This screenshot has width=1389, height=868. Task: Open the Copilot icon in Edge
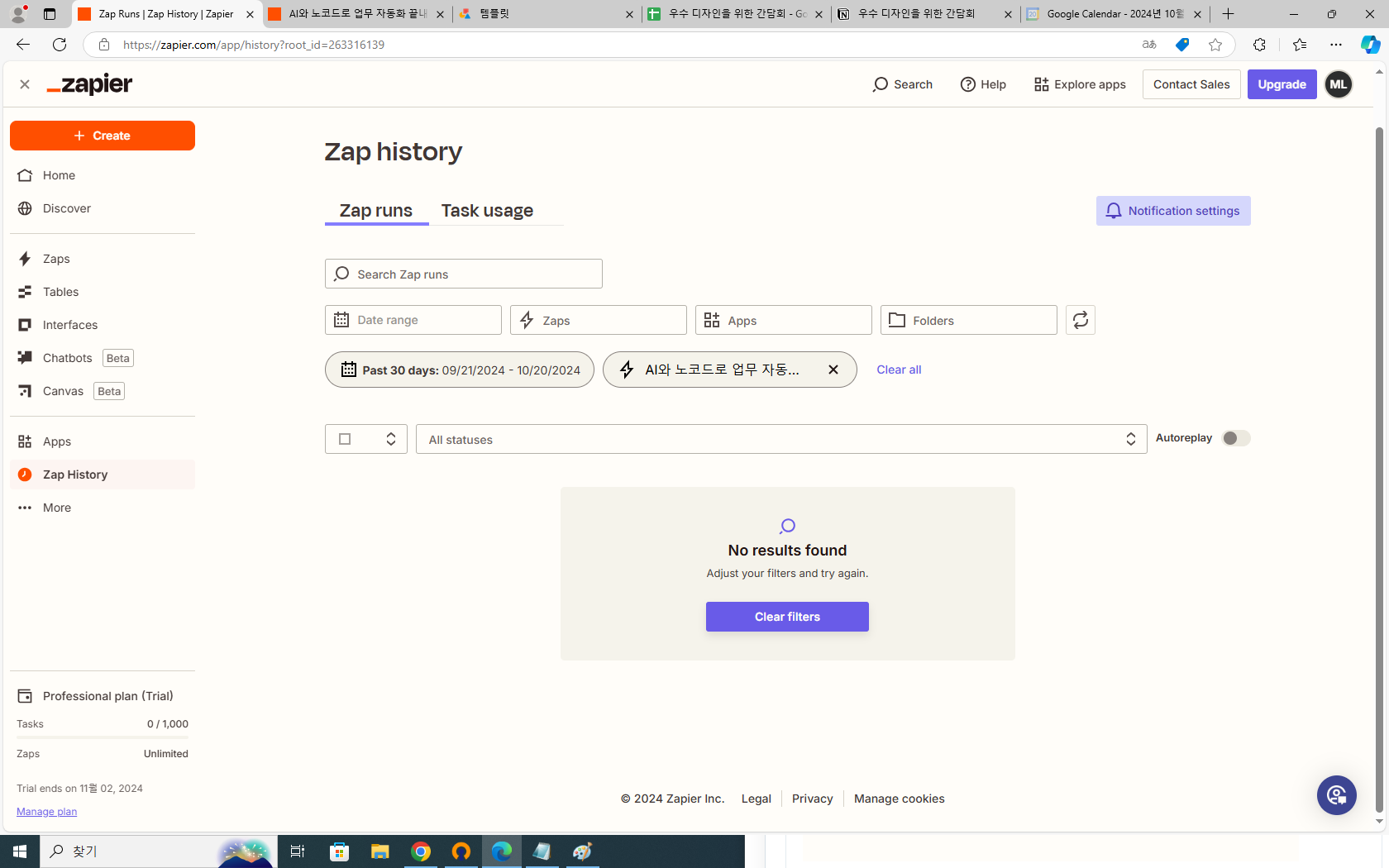1369,45
